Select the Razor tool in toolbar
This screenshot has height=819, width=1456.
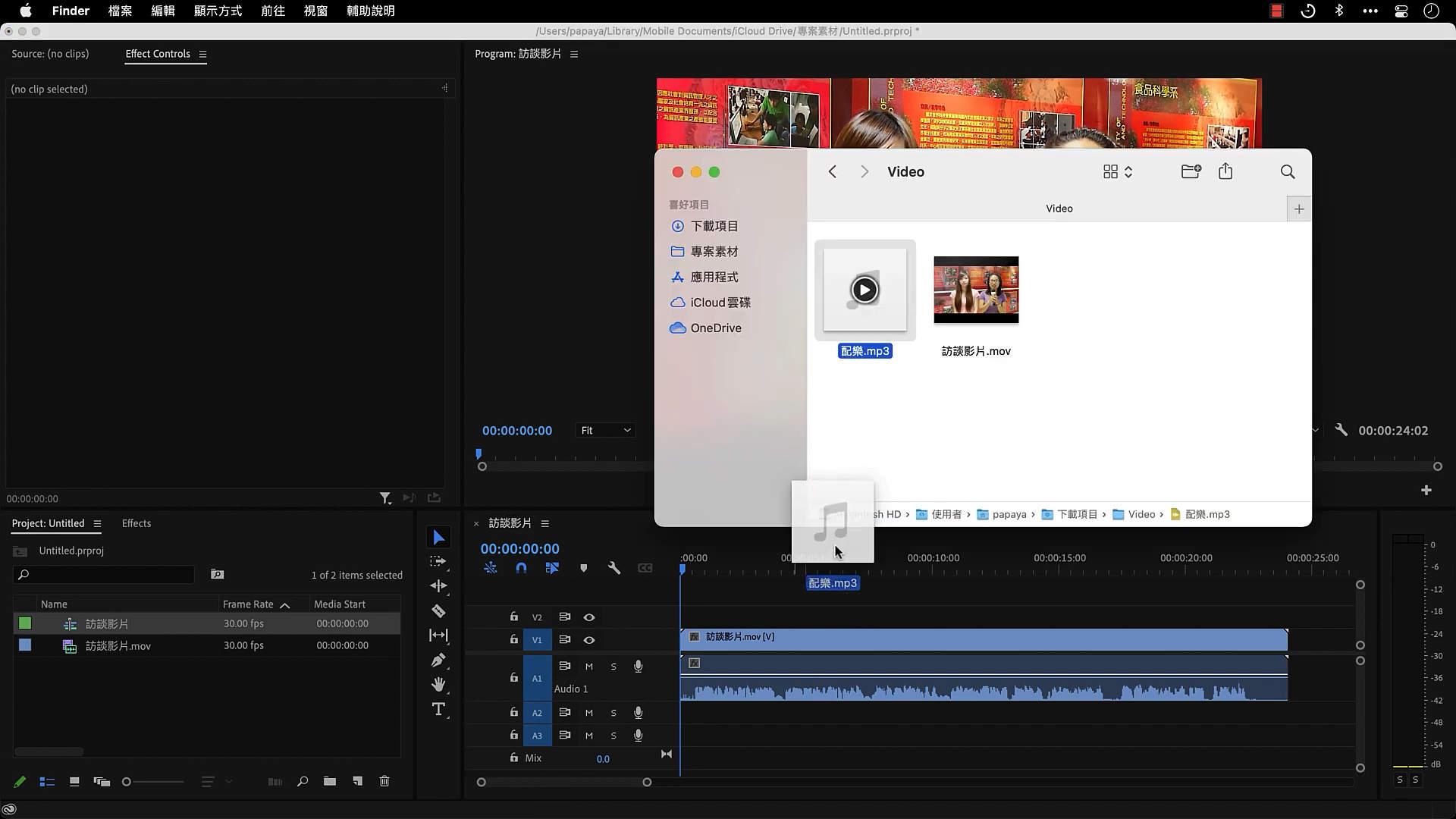(438, 610)
